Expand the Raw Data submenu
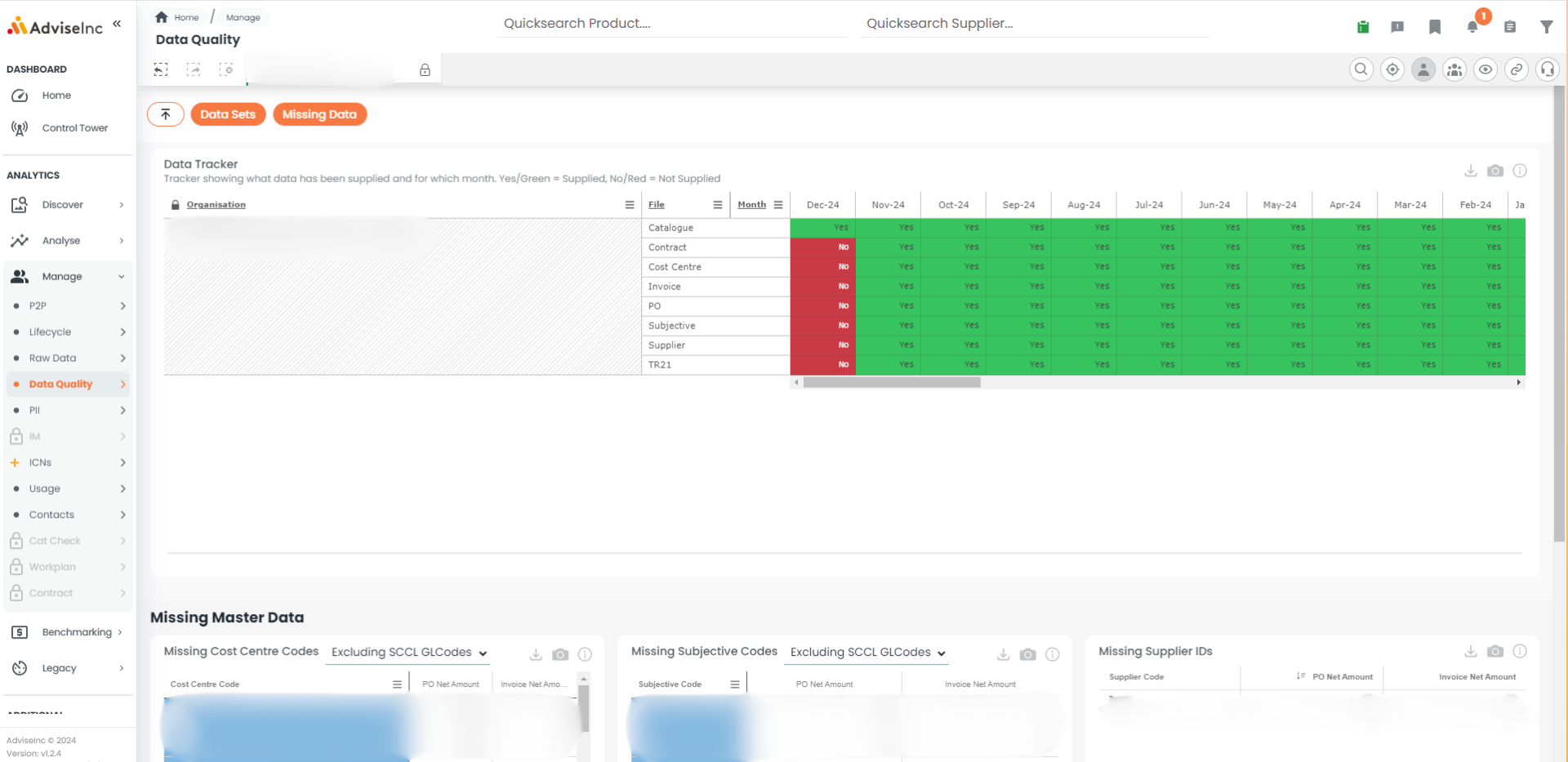This screenshot has width=1568, height=762. (x=69, y=359)
